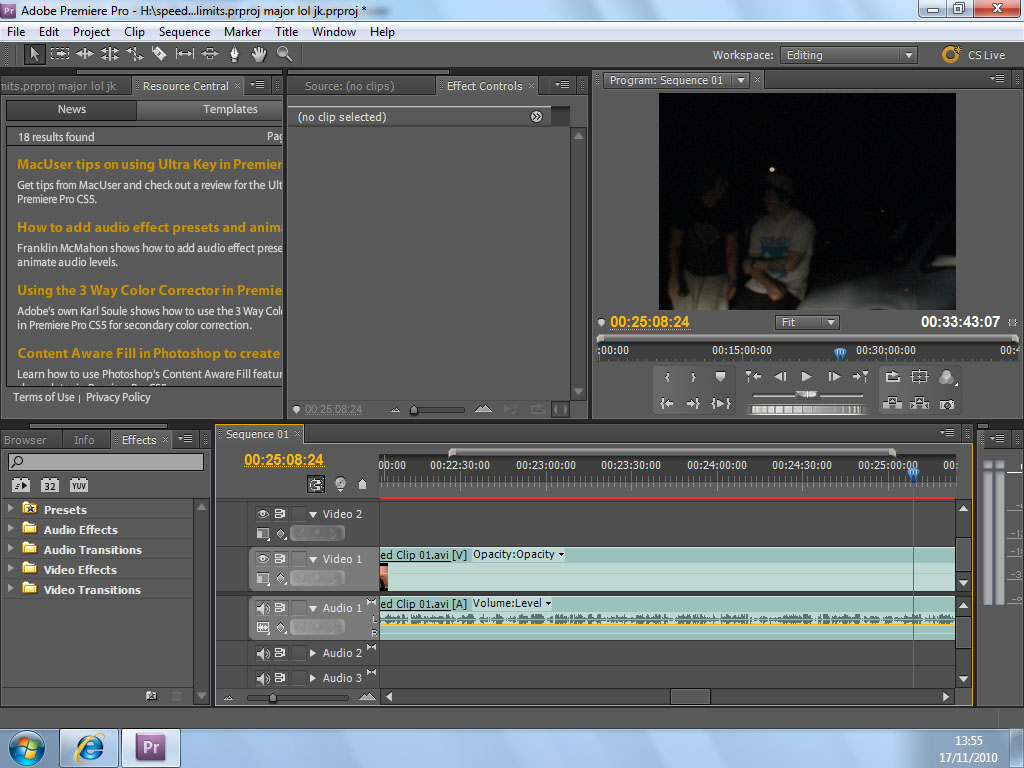Image resolution: width=1024 pixels, height=768 pixels.
Task: Select the Zoom tool
Action: pyautogui.click(x=285, y=54)
